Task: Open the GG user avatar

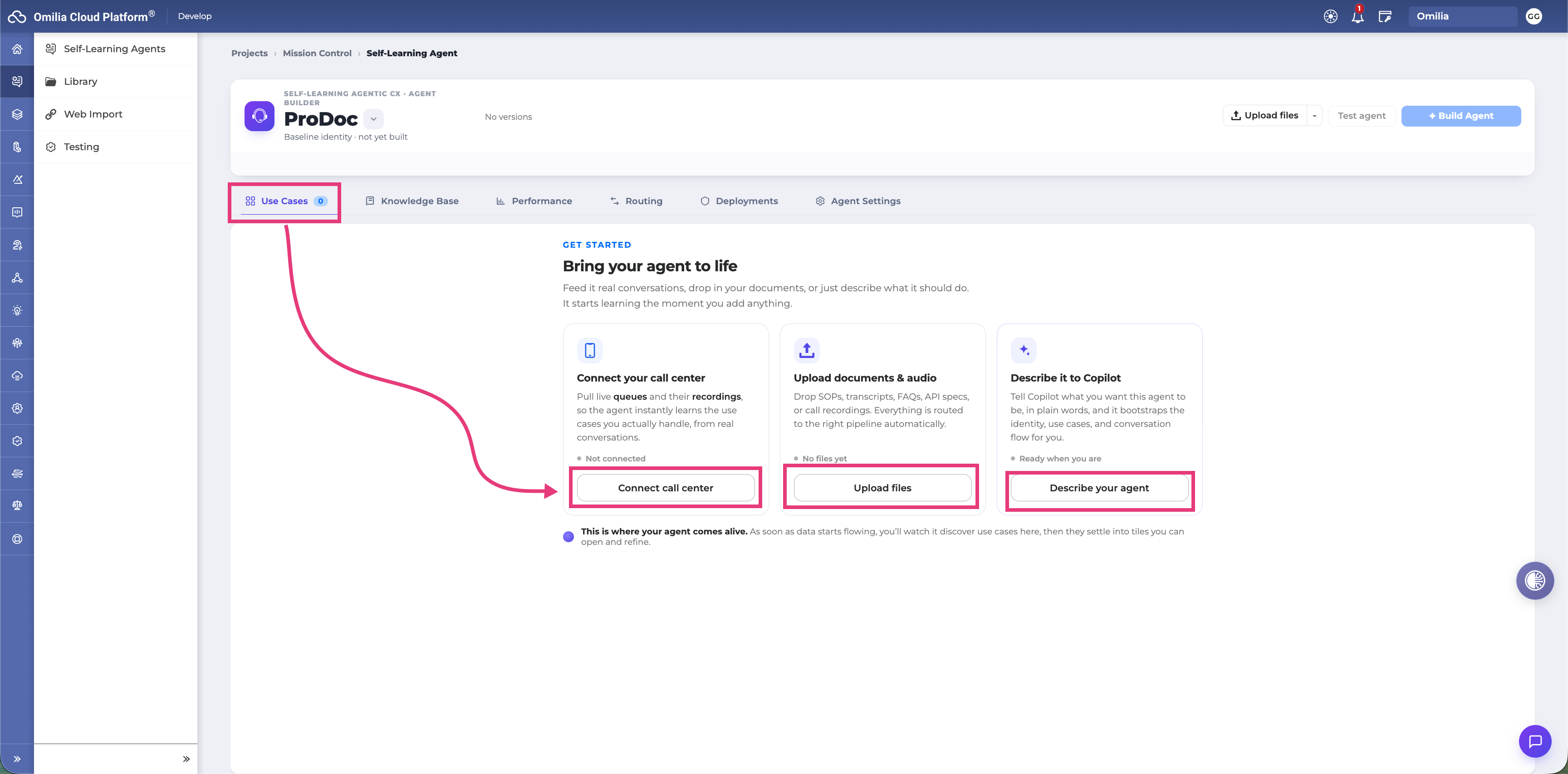Action: (1534, 16)
